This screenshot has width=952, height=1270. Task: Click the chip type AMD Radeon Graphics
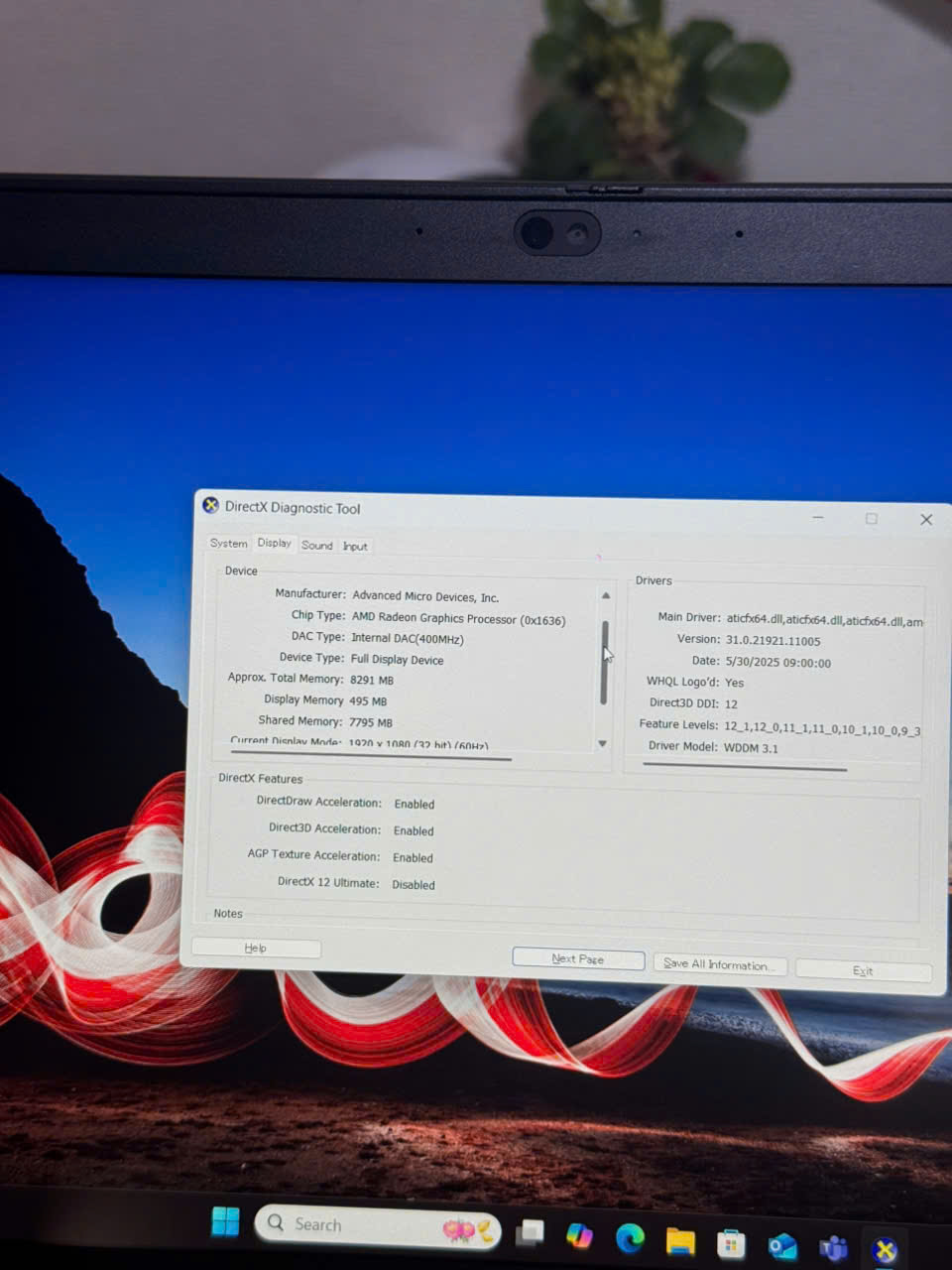tap(458, 619)
